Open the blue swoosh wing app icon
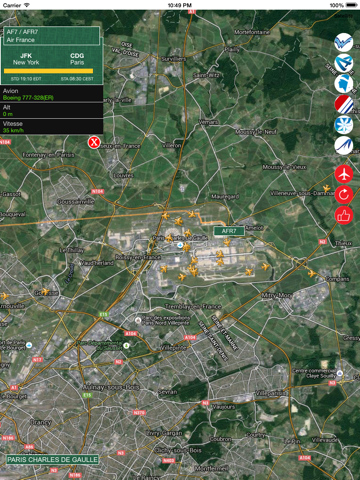The height and width of the screenshot is (480, 360). [344, 146]
